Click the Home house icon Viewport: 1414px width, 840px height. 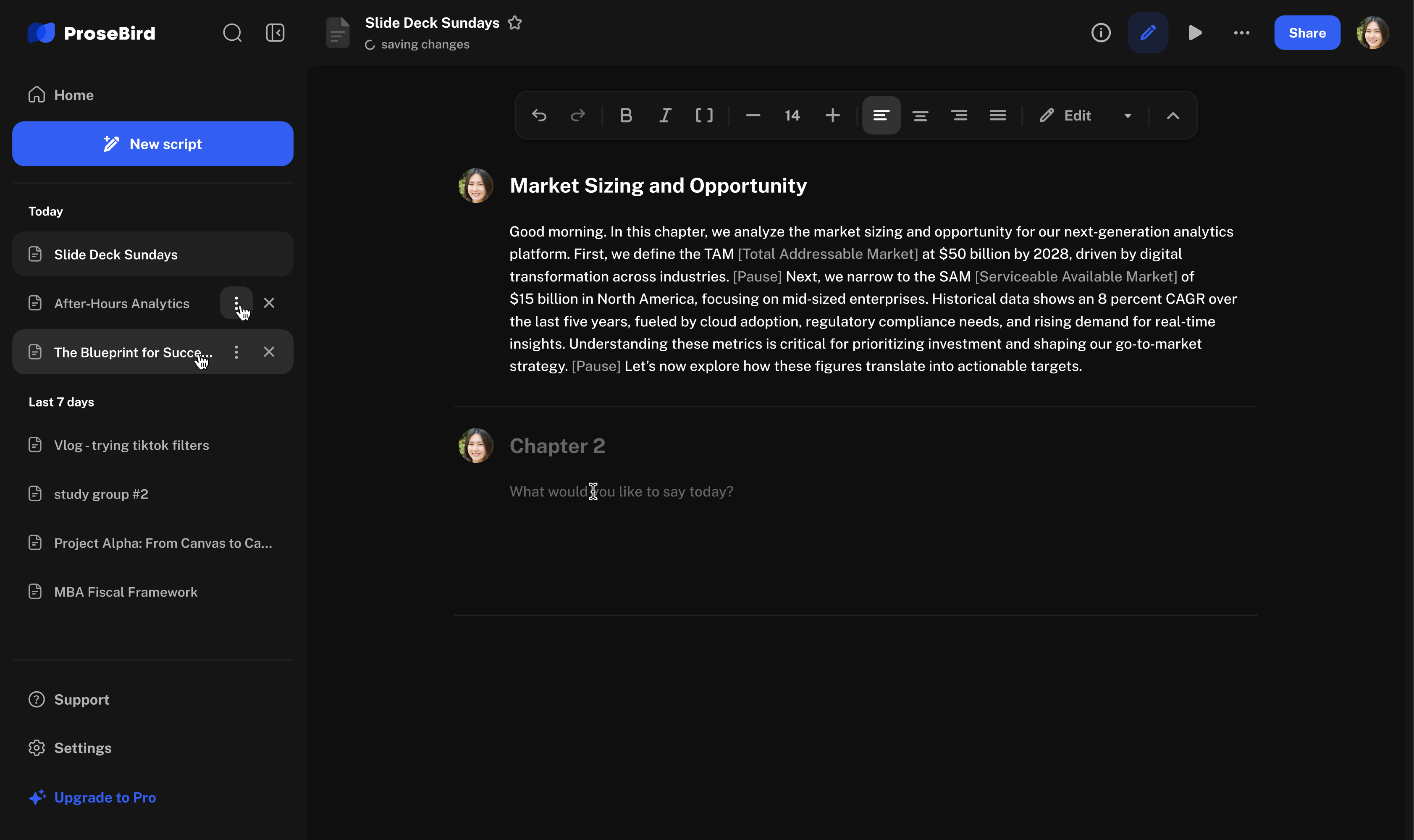coord(37,94)
